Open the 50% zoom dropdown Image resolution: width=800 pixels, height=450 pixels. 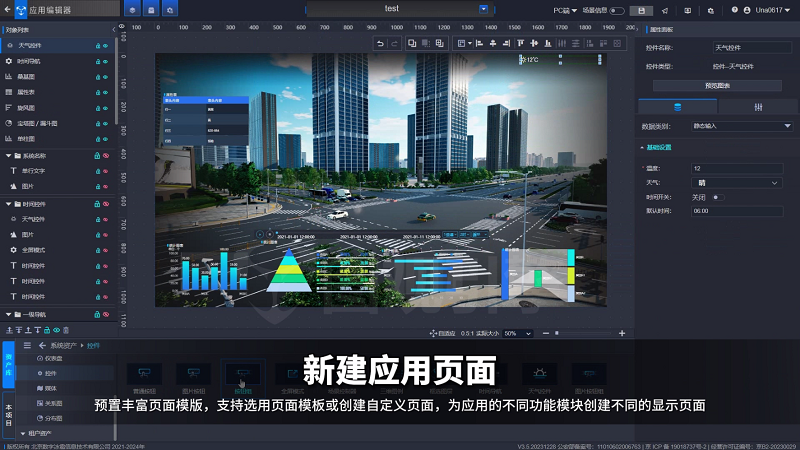[517, 333]
